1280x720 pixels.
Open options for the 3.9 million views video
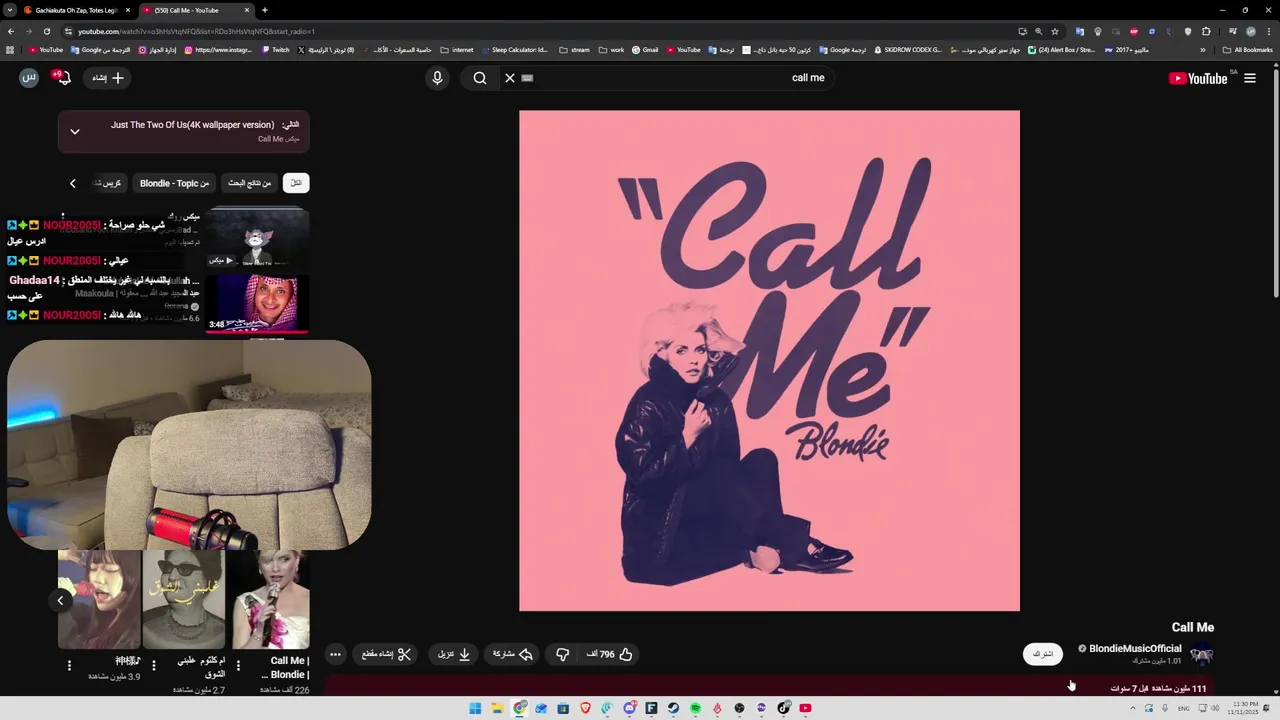click(69, 665)
